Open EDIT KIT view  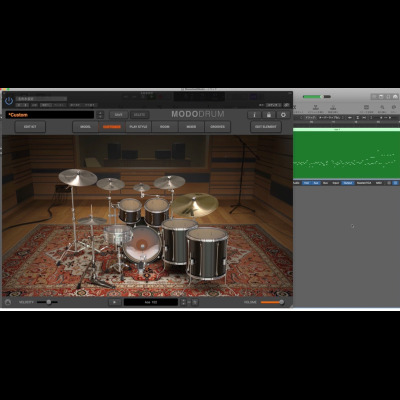tap(30, 127)
